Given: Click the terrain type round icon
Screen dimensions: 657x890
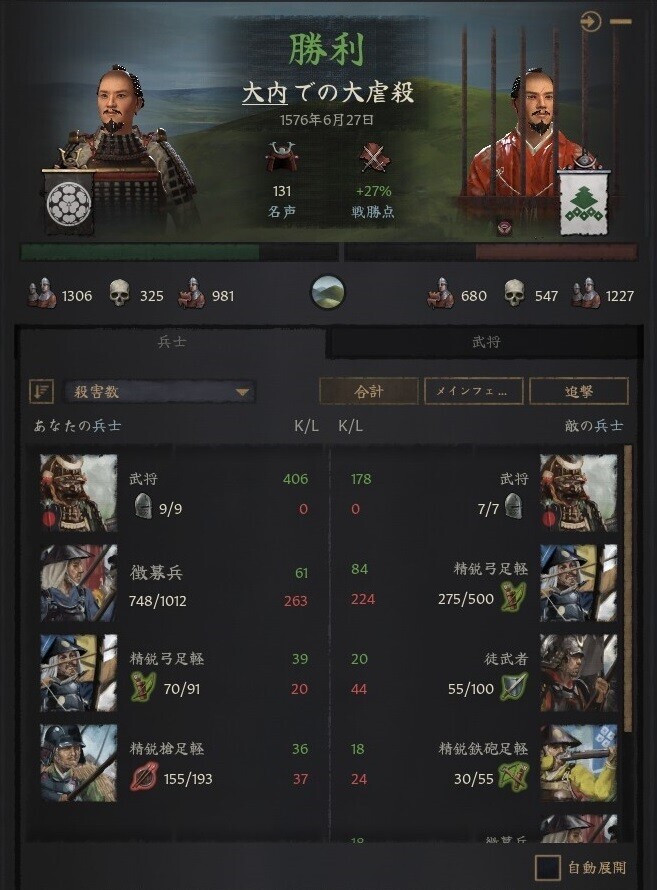Looking at the screenshot, I should coord(328,293).
